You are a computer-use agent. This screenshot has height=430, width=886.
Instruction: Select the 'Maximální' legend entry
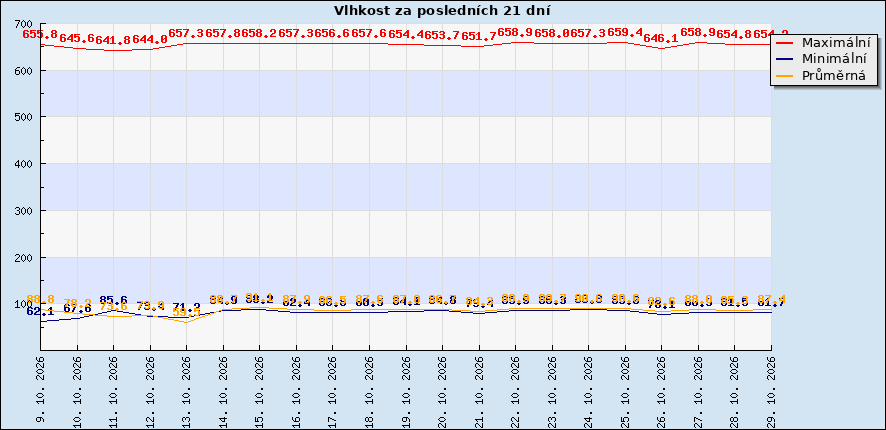[836, 43]
